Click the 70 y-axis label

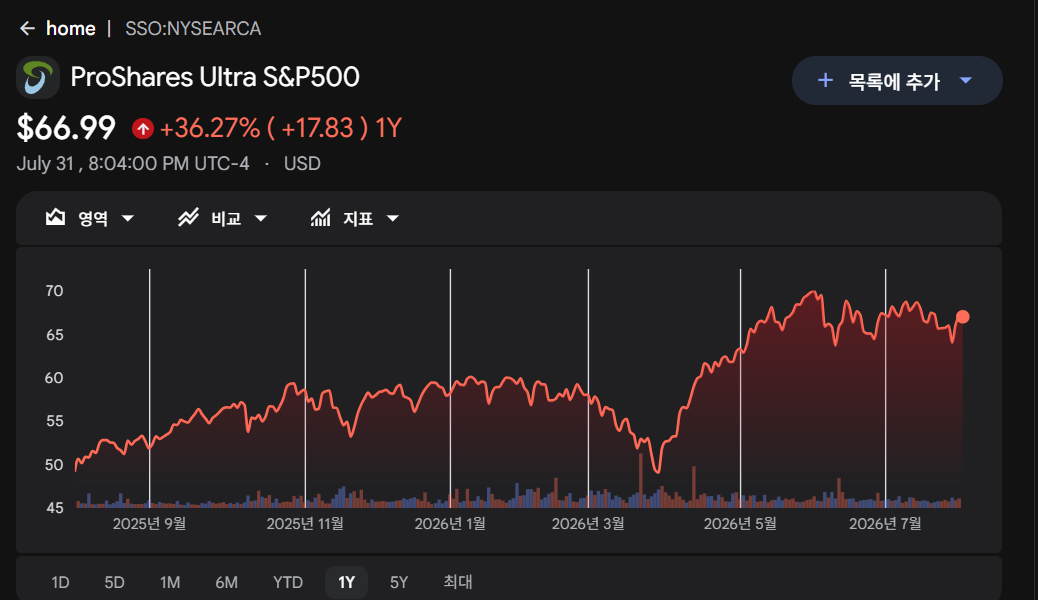[54, 291]
